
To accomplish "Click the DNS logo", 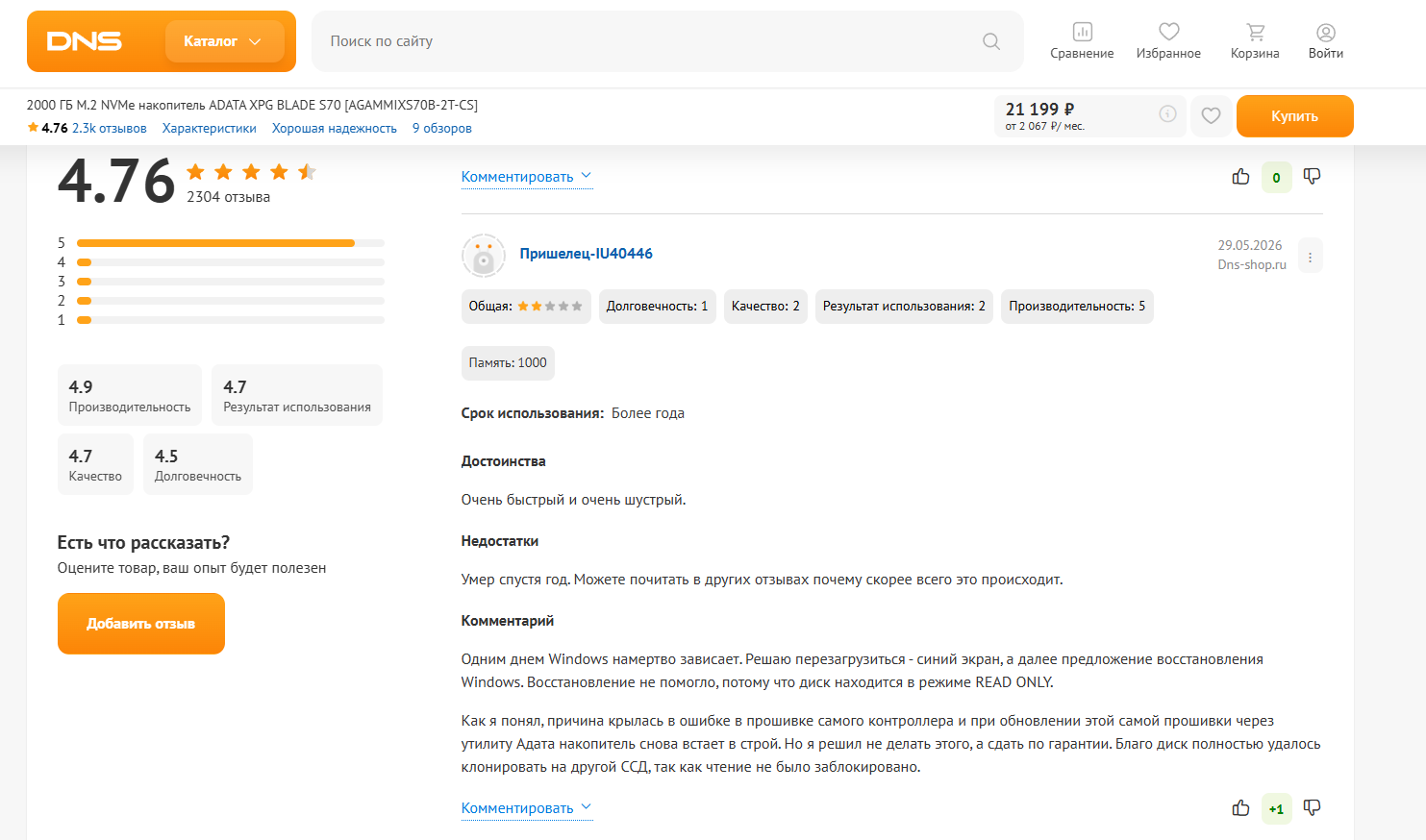I will tap(85, 41).
